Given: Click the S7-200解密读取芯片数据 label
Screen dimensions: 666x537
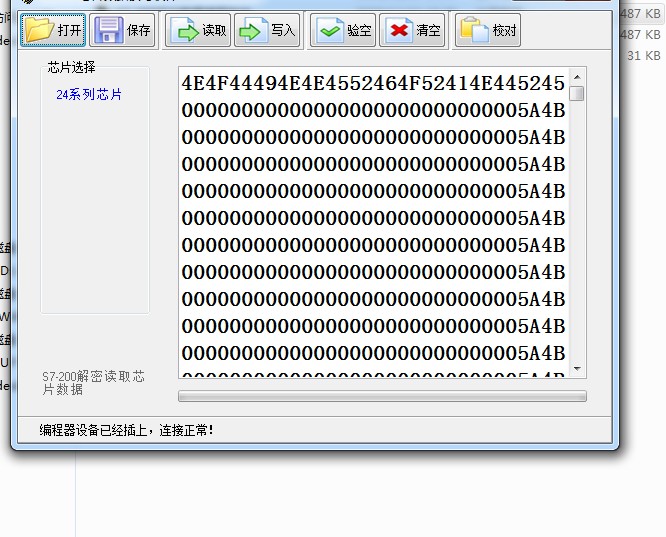Looking at the screenshot, I should [x=93, y=383].
